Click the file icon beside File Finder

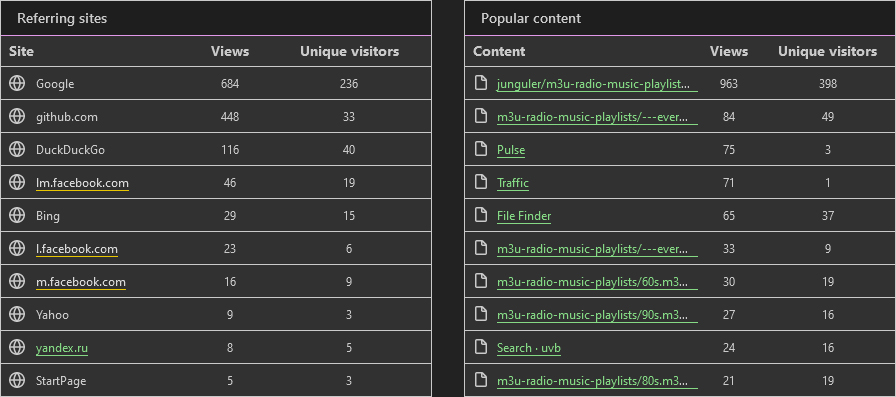tap(482, 215)
